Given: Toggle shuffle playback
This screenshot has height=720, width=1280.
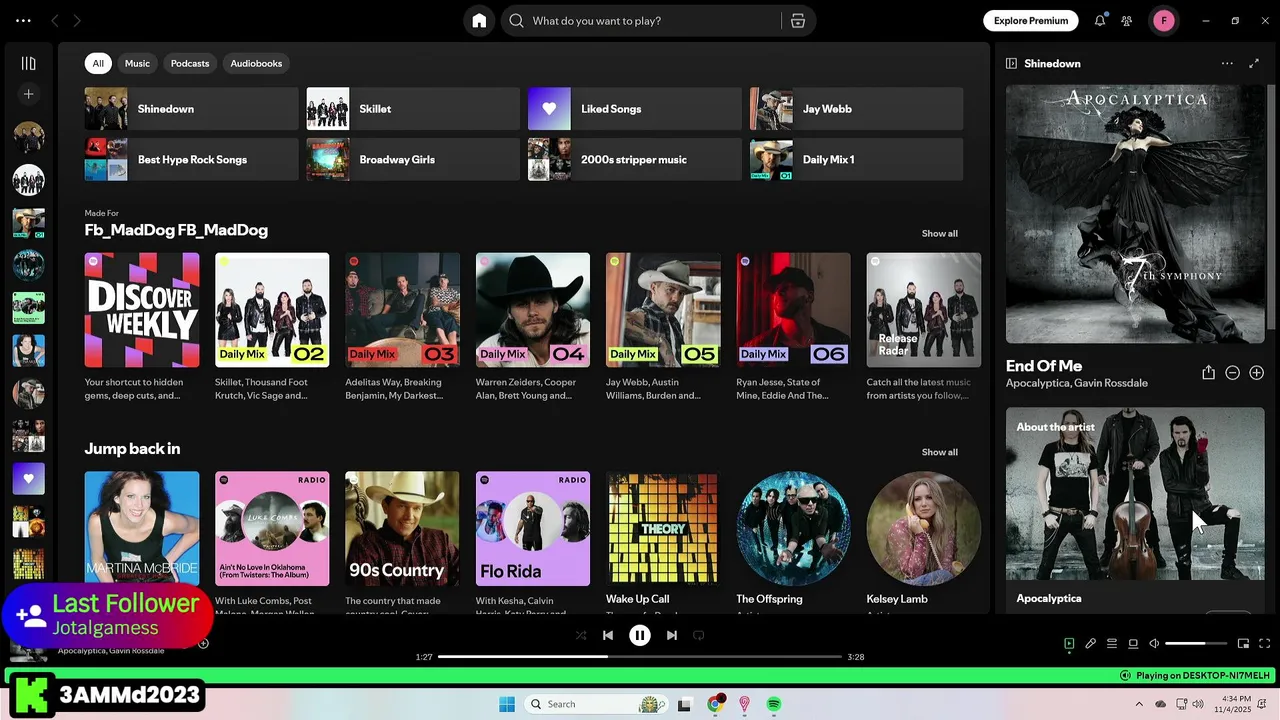Looking at the screenshot, I should coord(581,635).
